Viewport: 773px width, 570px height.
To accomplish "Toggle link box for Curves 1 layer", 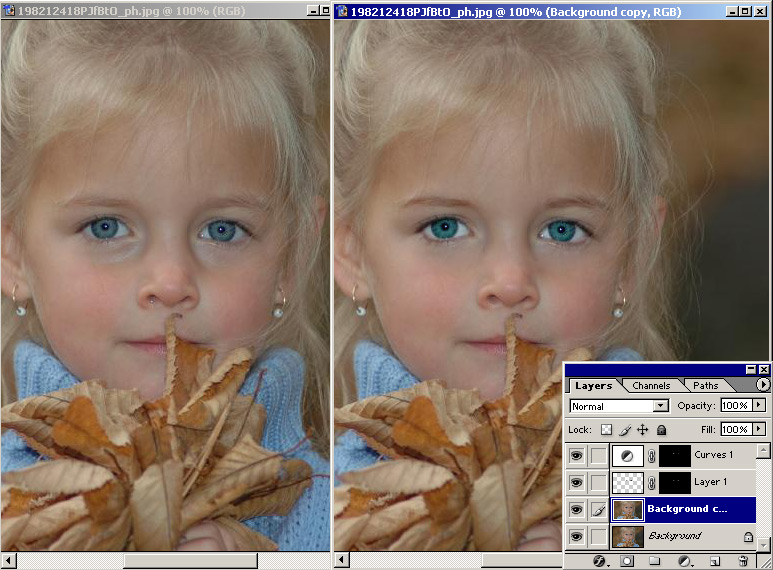I will 598,456.
